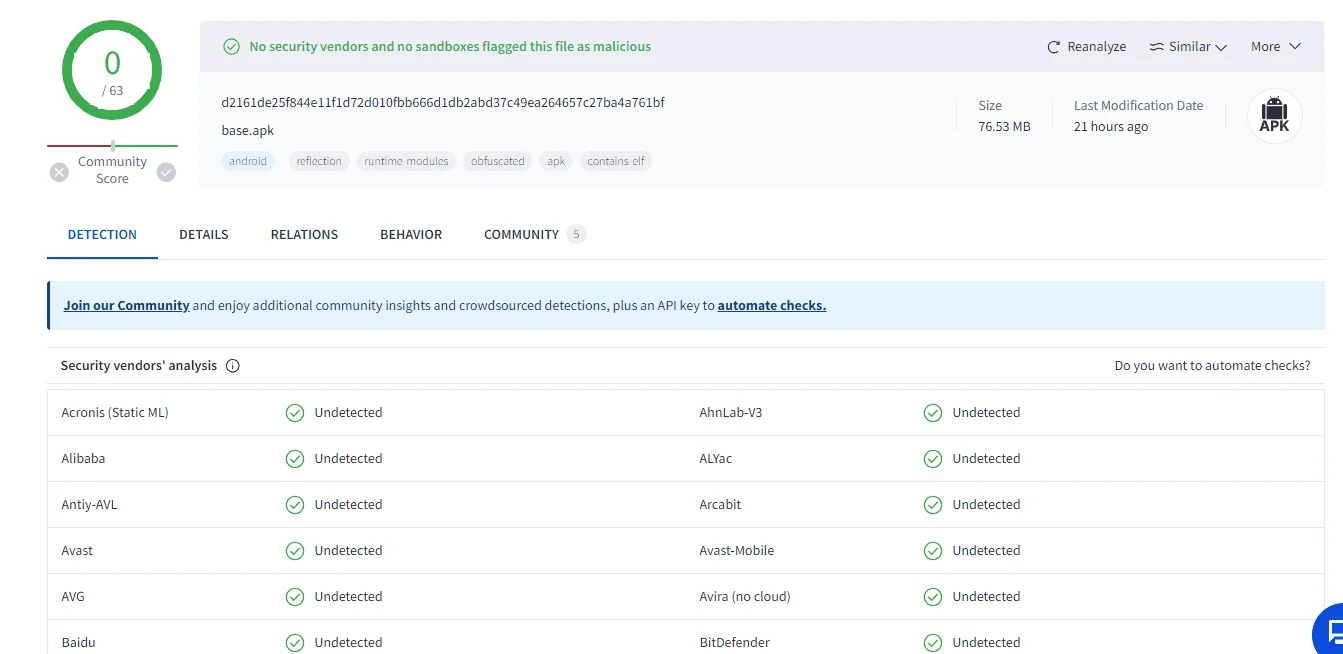The image size is (1343, 654).
Task: Expand the More options dropdown
Action: click(1276, 47)
